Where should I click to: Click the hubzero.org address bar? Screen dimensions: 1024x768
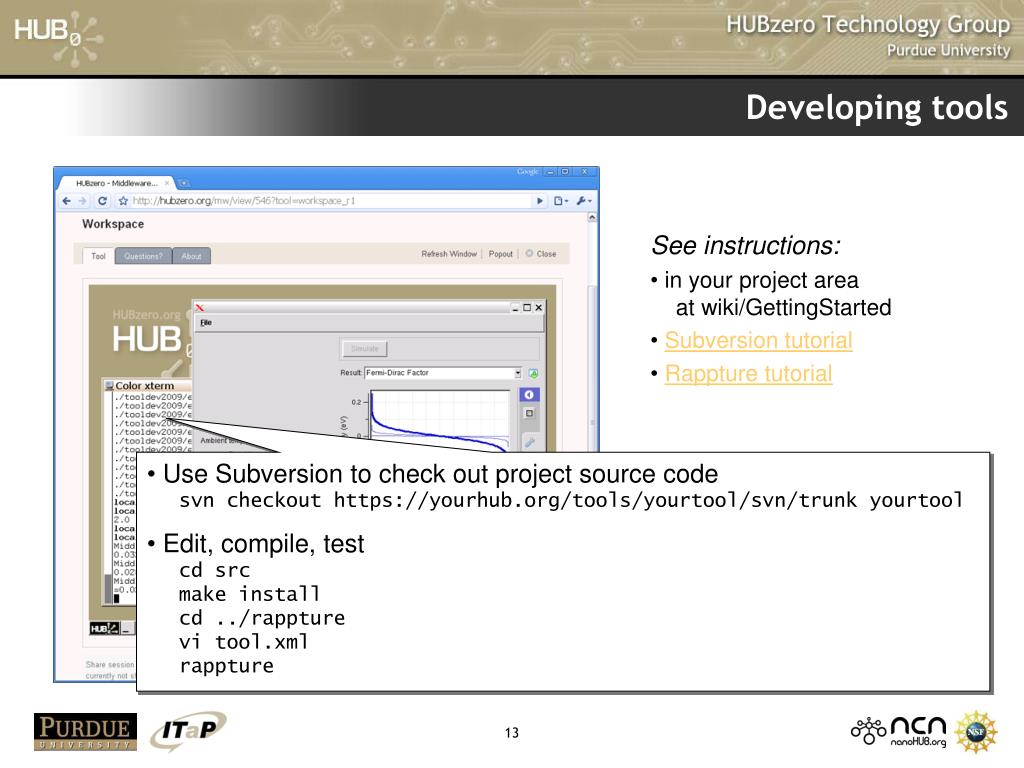(x=330, y=201)
